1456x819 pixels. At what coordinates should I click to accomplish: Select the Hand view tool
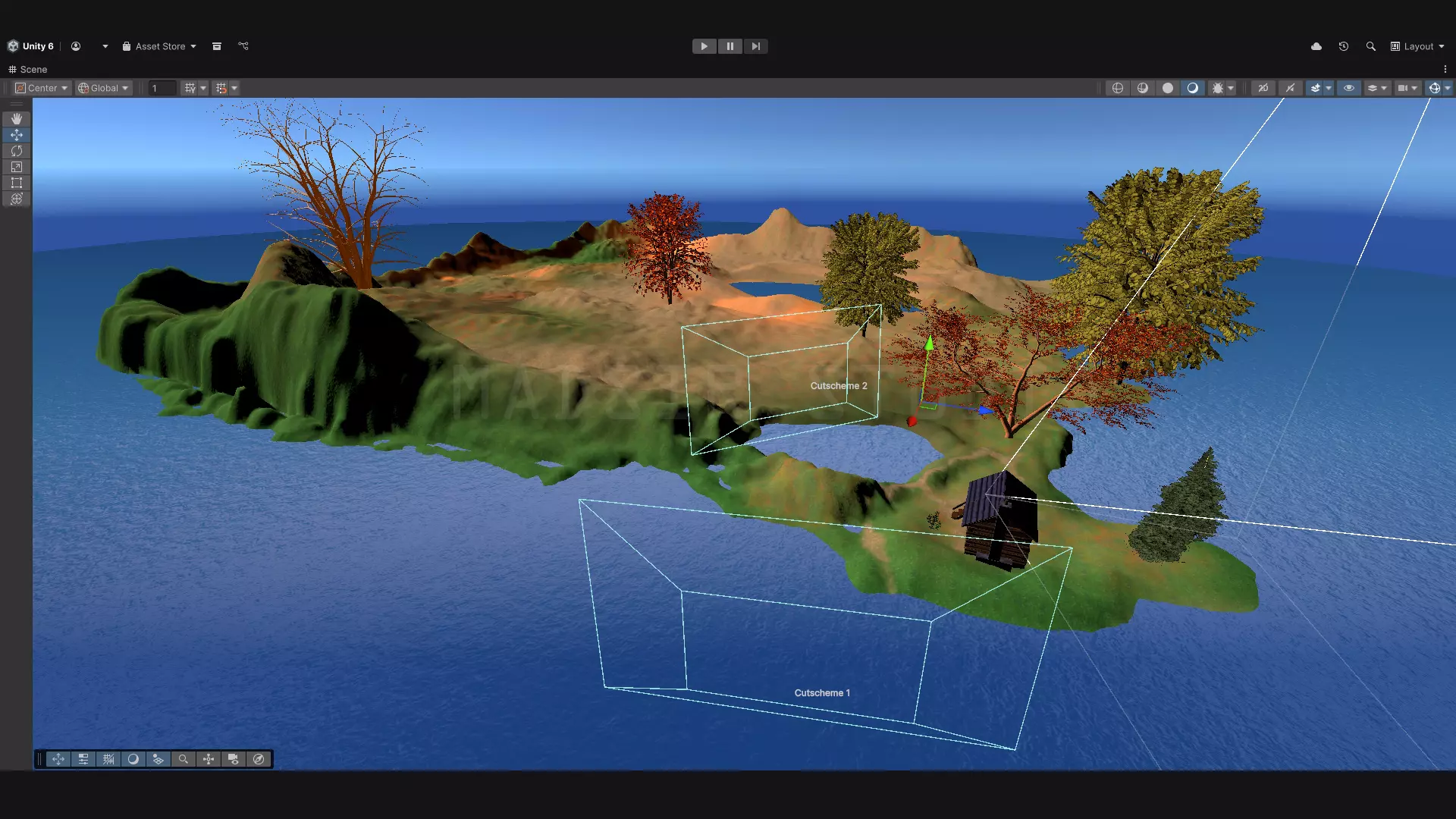pyautogui.click(x=17, y=119)
